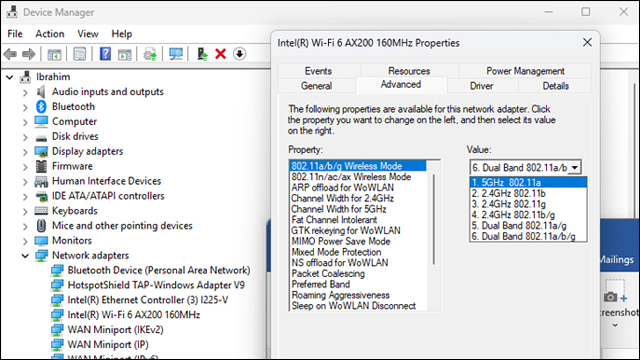The height and width of the screenshot is (360, 640).
Task: Click the Screenshot camera icon in background window
Action: click(x=611, y=297)
